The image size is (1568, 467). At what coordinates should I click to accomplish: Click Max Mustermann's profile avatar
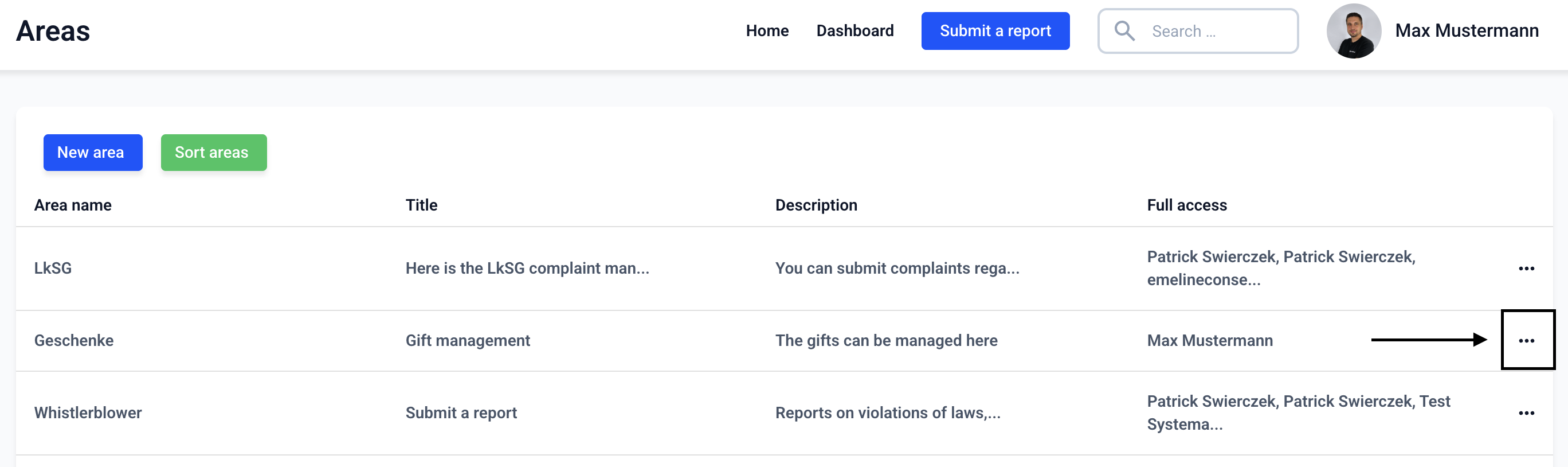[x=1353, y=31]
